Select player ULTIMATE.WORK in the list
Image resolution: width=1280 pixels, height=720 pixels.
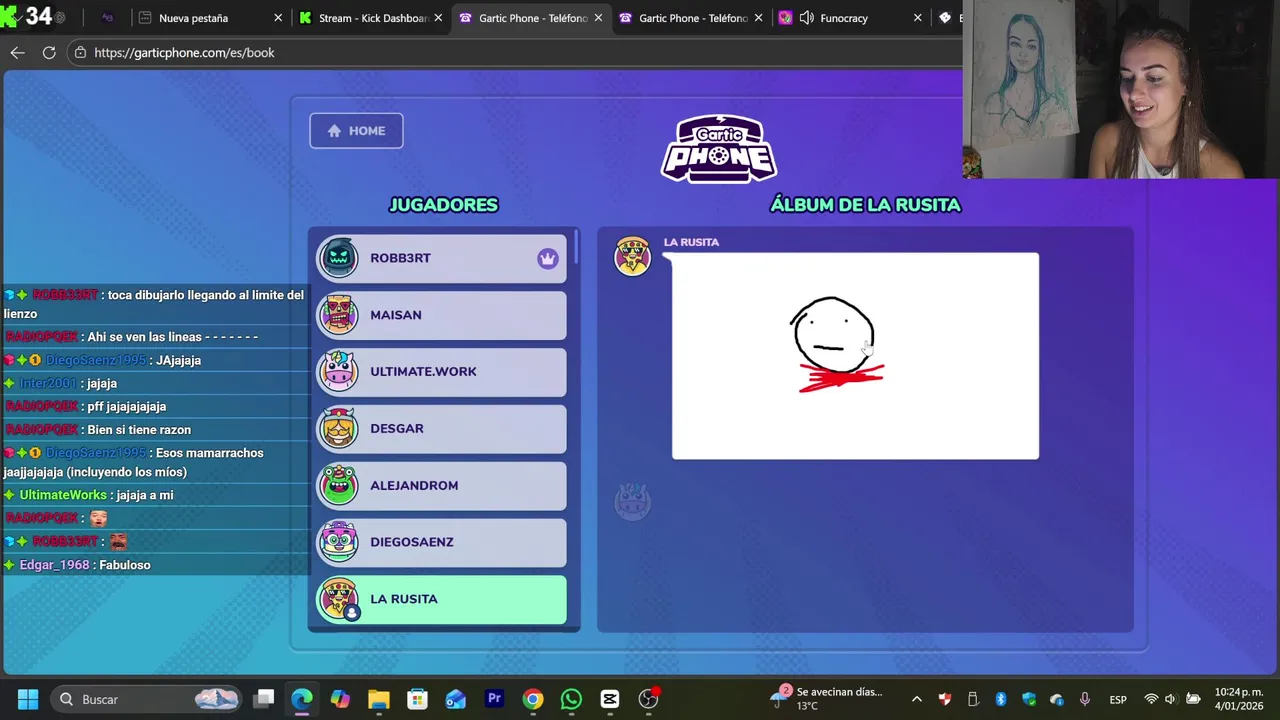441,372
